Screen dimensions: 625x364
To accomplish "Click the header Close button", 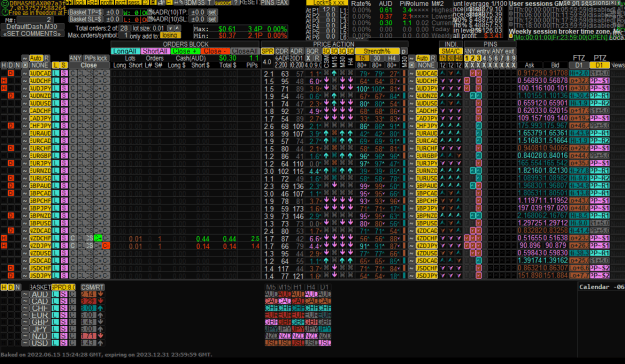I will click(x=89, y=65).
